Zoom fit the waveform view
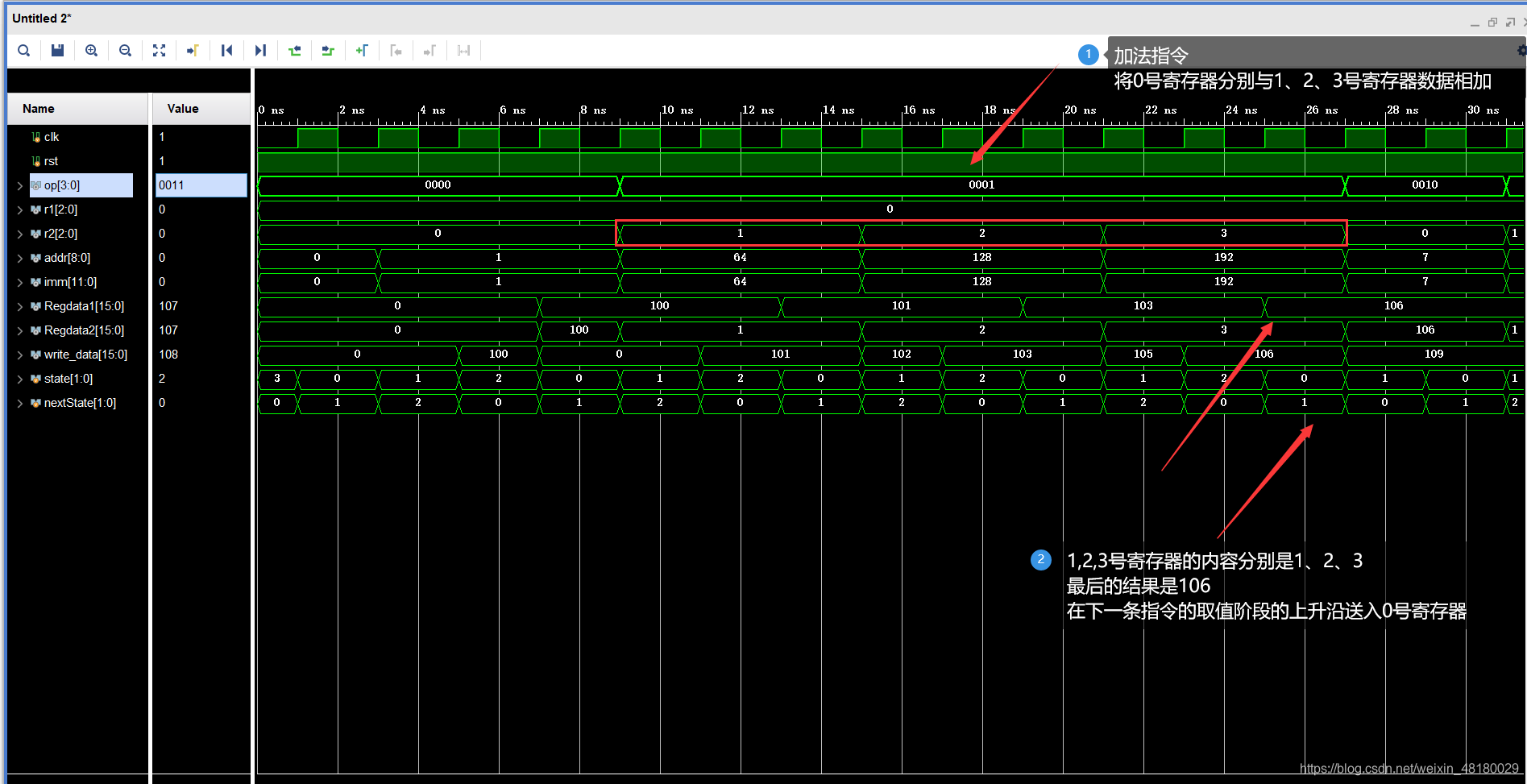This screenshot has width=1527, height=784. [160, 51]
